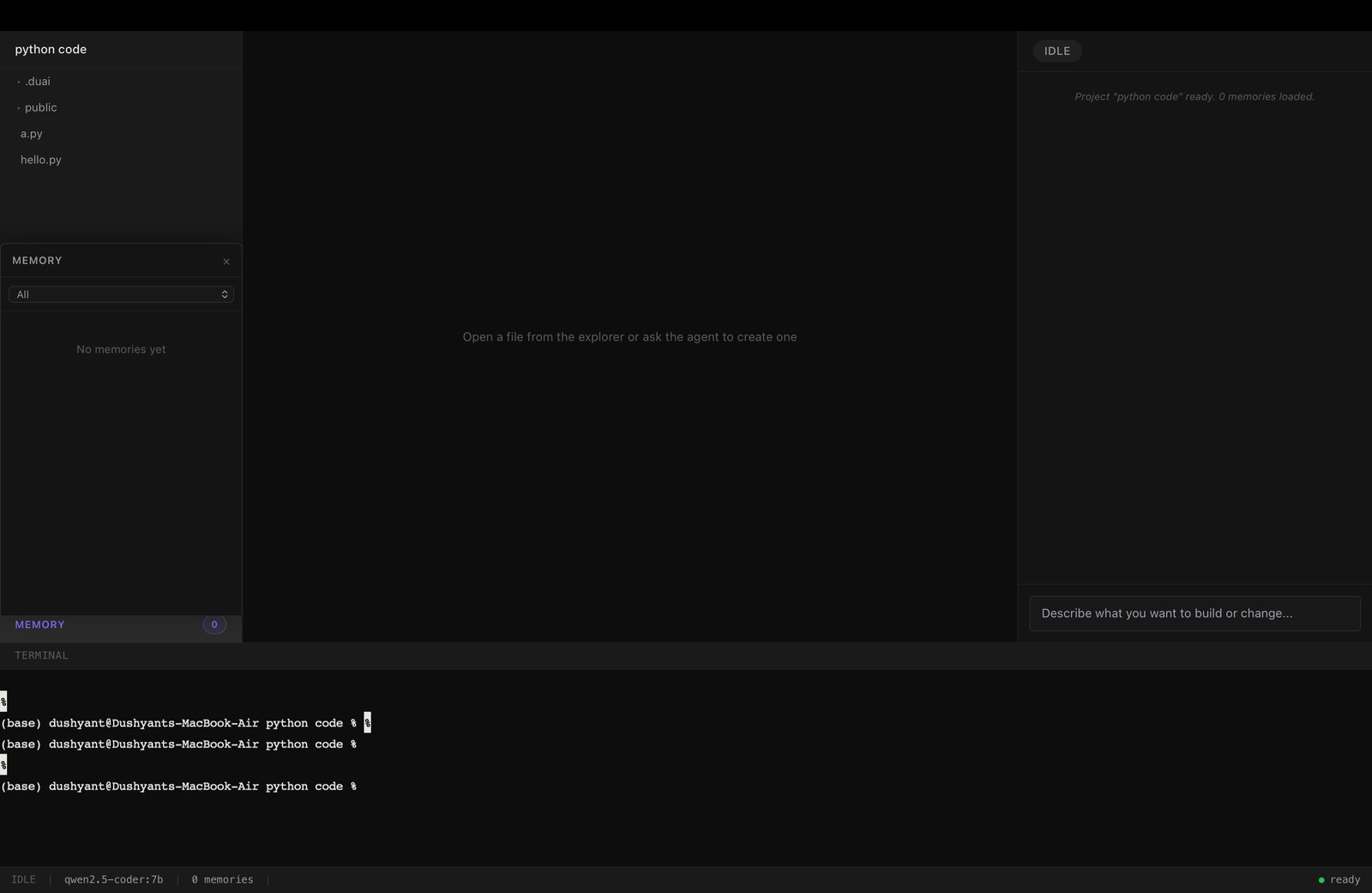Click the 0 memories status bar item
Image resolution: width=1372 pixels, height=893 pixels.
[x=222, y=879]
